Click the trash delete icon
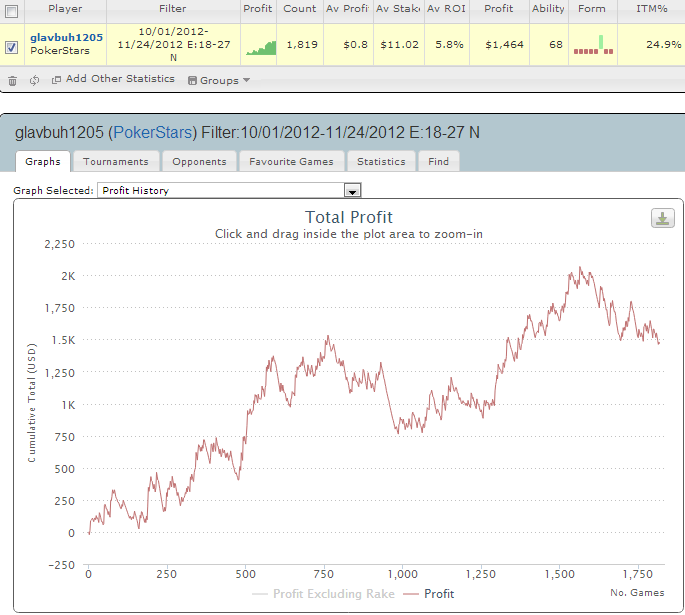Image resolution: width=685 pixels, height=615 pixels. click(12, 80)
